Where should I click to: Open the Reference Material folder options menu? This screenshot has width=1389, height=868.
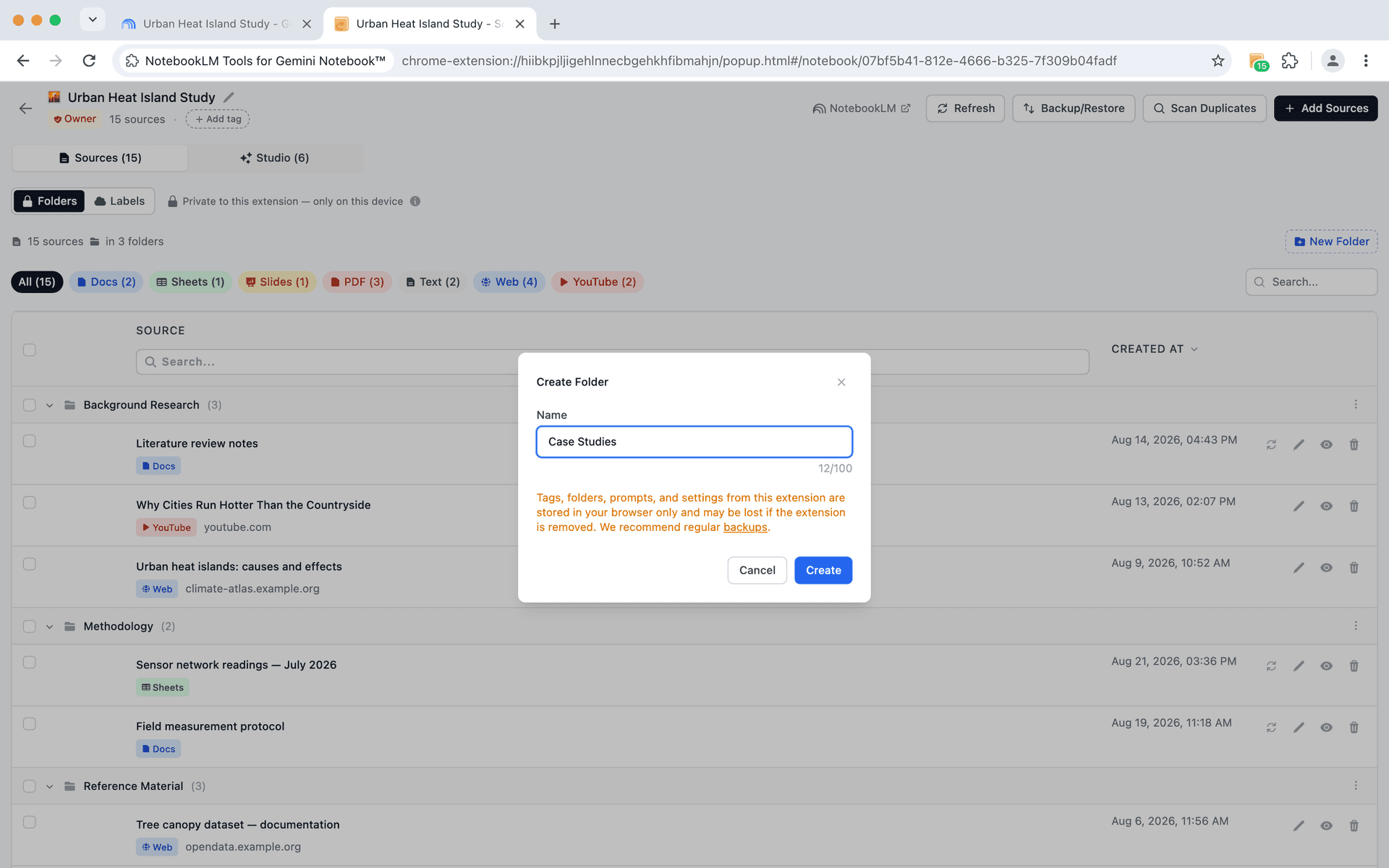pos(1356,786)
